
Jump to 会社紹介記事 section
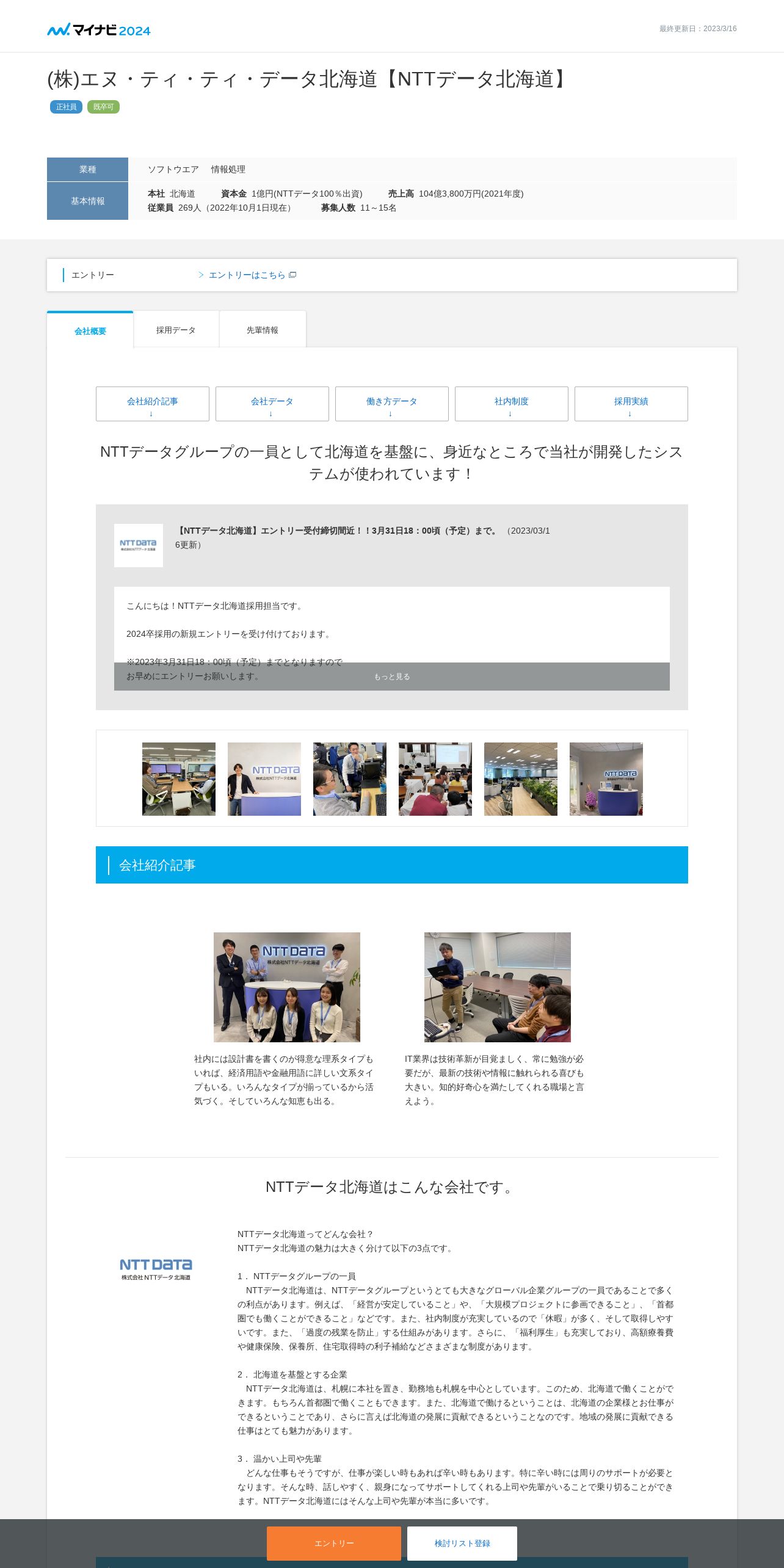153,404
